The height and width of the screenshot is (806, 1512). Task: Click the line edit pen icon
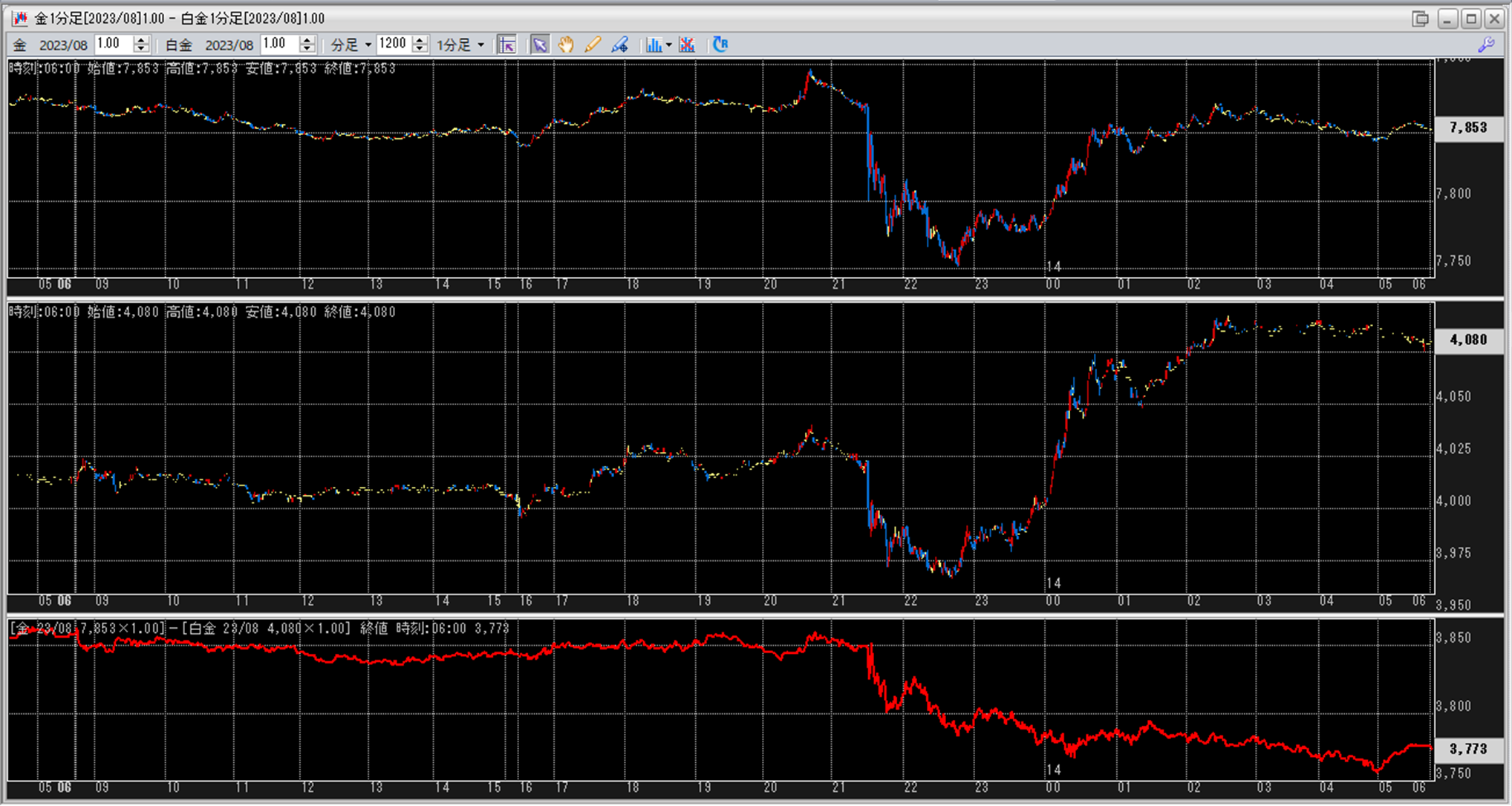point(619,45)
